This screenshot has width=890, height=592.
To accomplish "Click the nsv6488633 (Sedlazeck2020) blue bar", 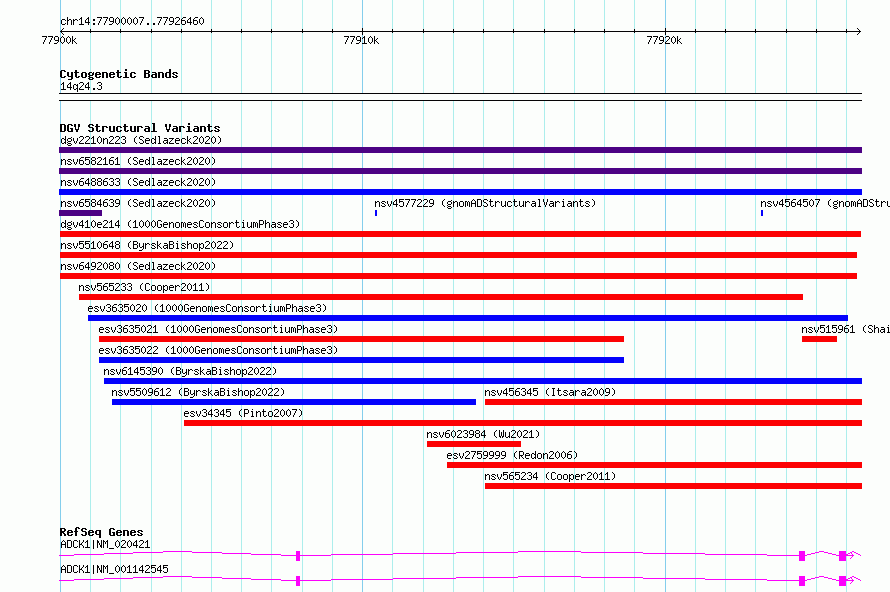I will (460, 192).
